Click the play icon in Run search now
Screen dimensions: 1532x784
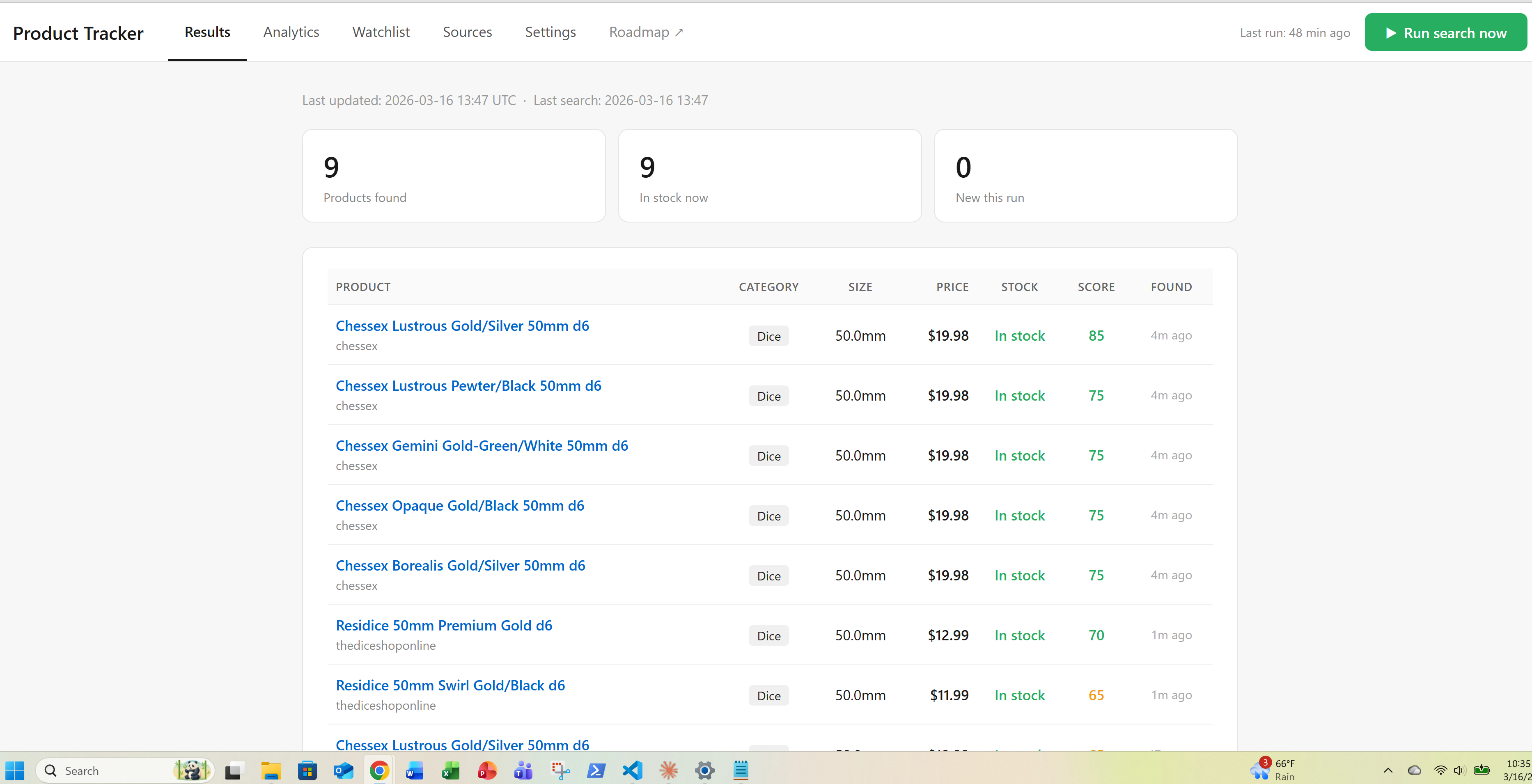(1390, 33)
